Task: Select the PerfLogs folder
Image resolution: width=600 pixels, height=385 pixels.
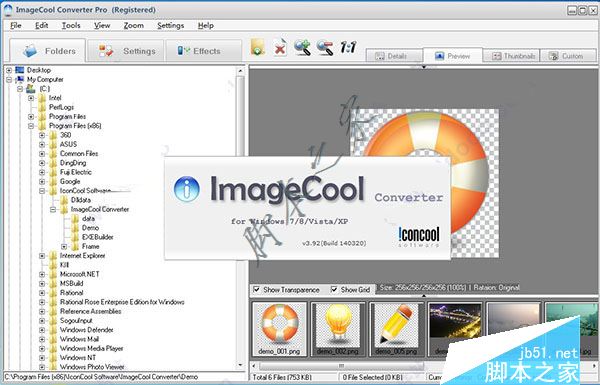Action: click(x=61, y=107)
